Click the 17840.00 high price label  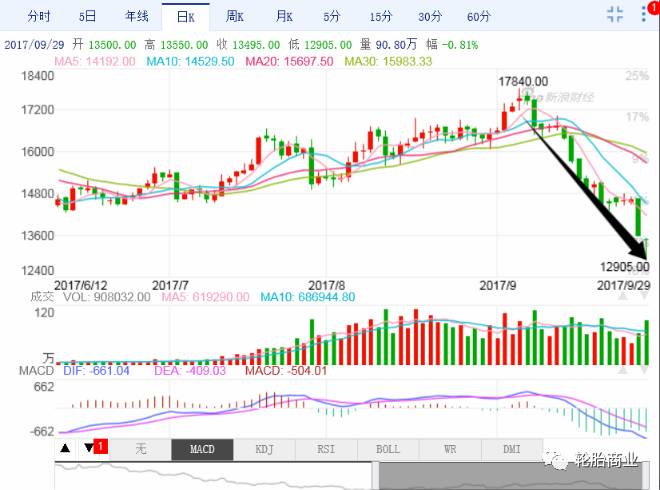[523, 82]
